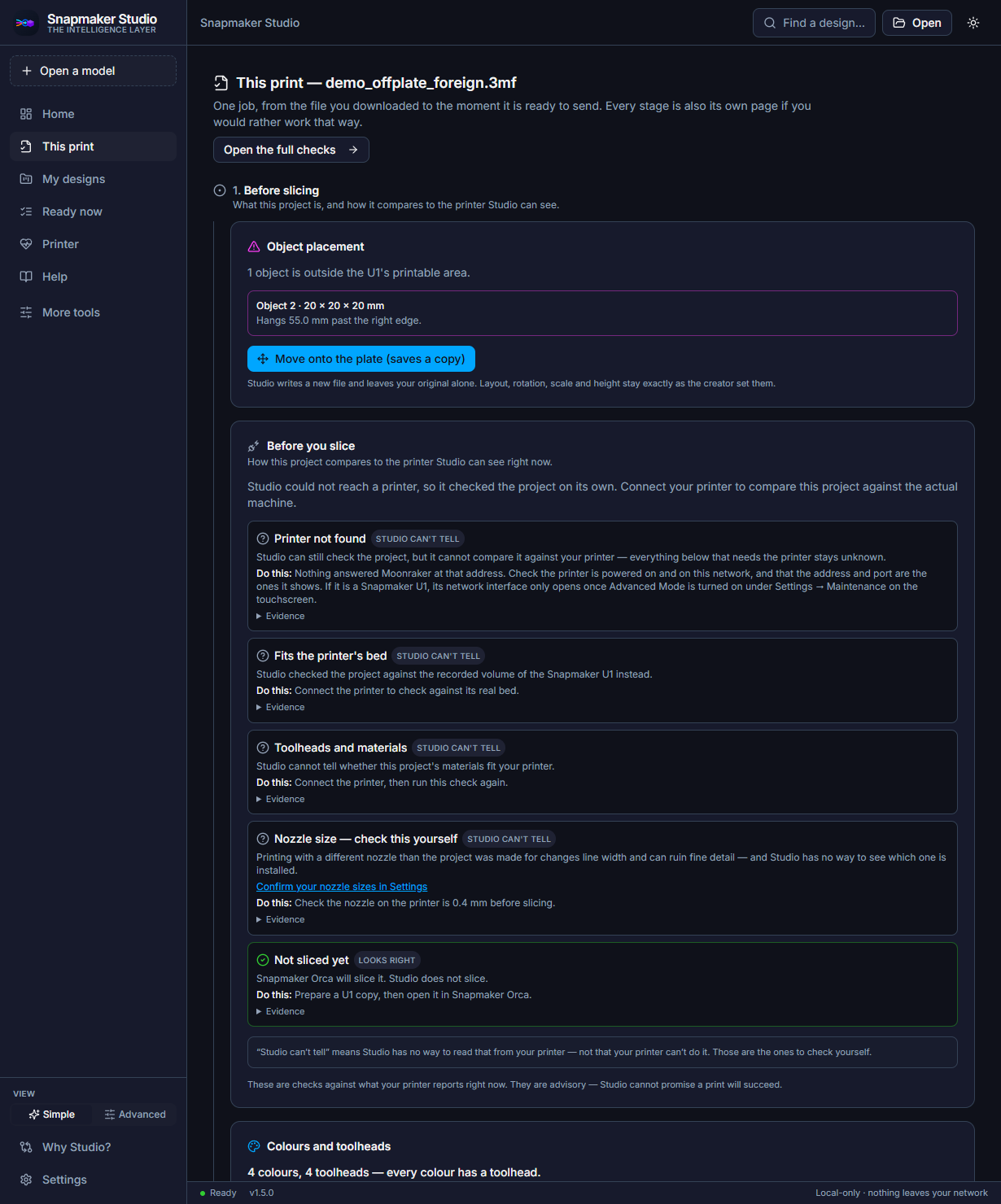
Task: Expand Evidence under Not sliced yet
Action: (281, 1011)
